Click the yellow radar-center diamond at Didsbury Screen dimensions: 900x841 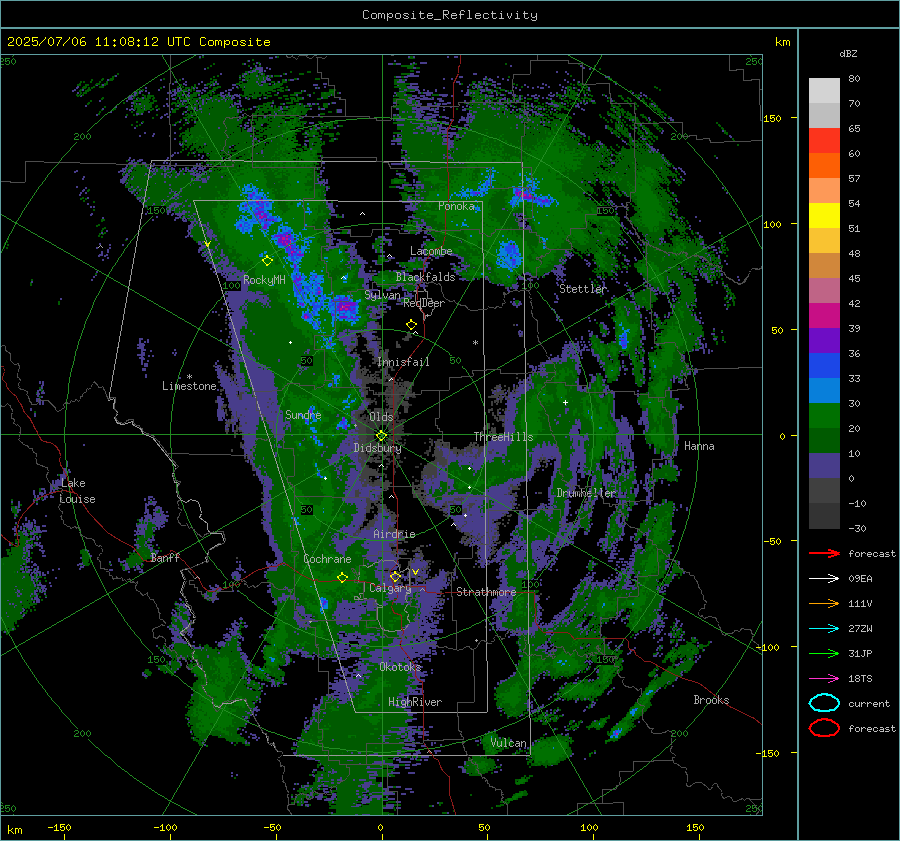[381, 435]
